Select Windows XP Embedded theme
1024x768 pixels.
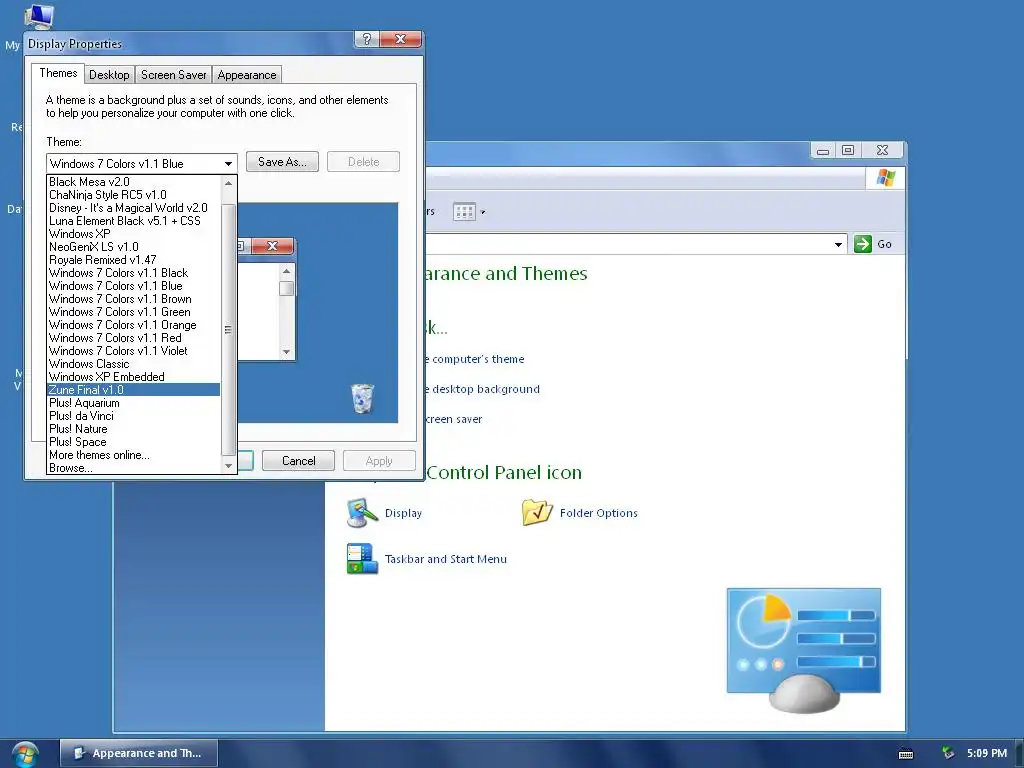click(x=134, y=377)
